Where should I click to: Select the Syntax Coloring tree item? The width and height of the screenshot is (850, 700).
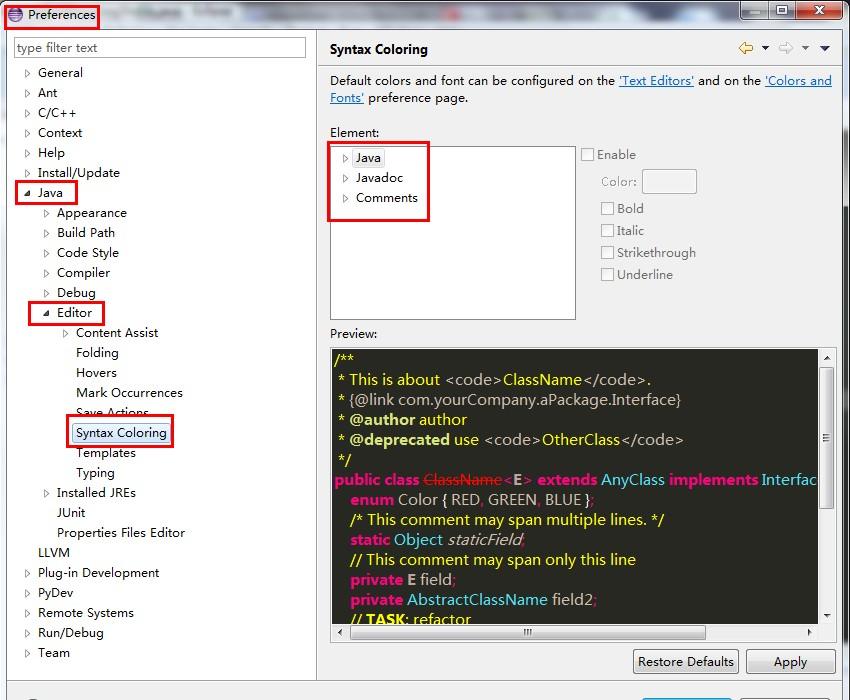[x=121, y=433]
